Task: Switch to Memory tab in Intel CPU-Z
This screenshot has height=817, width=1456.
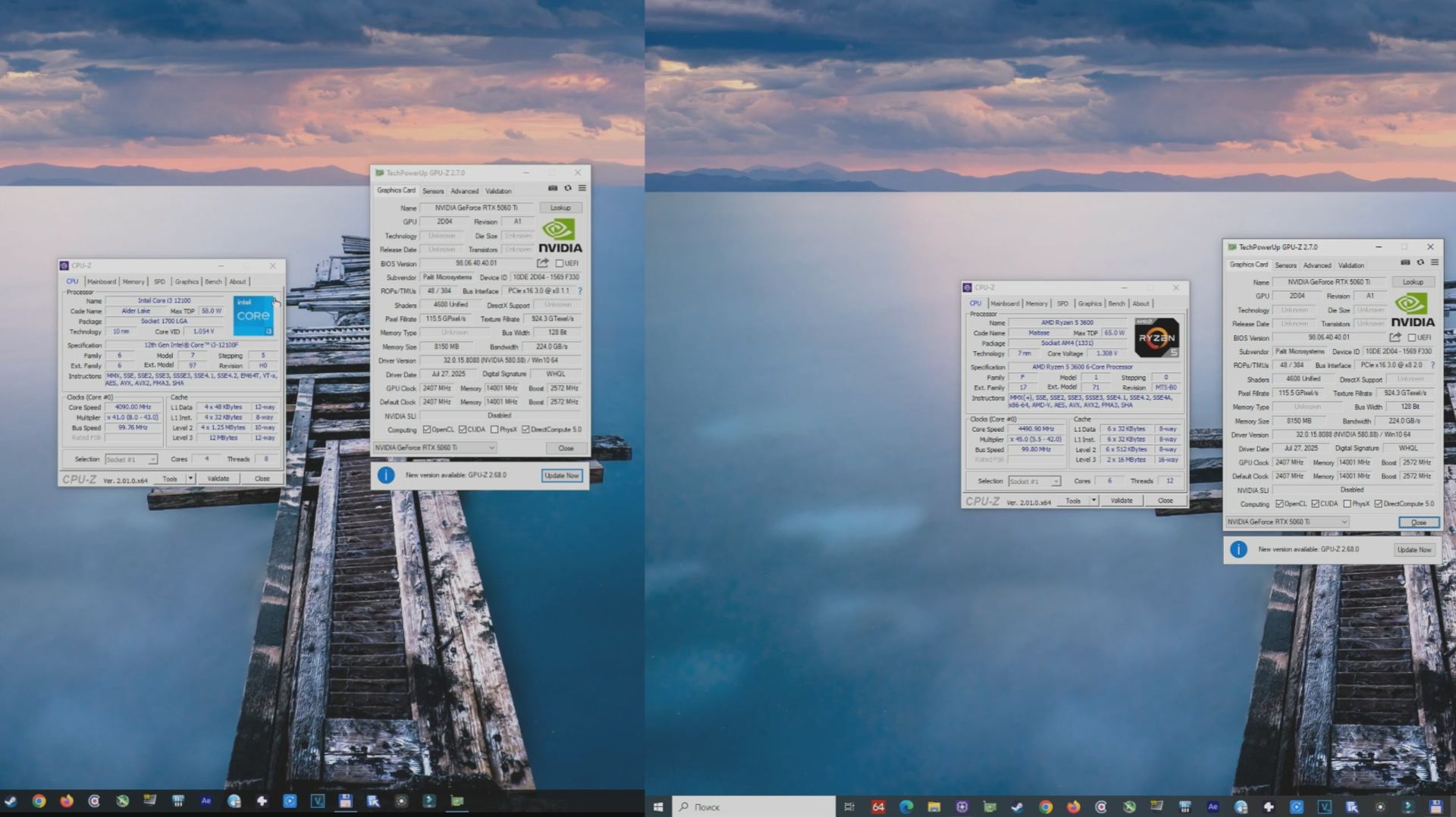Action: (133, 281)
